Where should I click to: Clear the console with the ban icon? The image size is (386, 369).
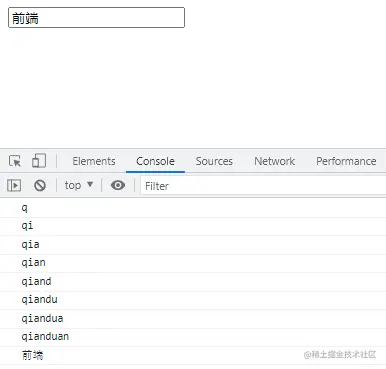tap(40, 185)
